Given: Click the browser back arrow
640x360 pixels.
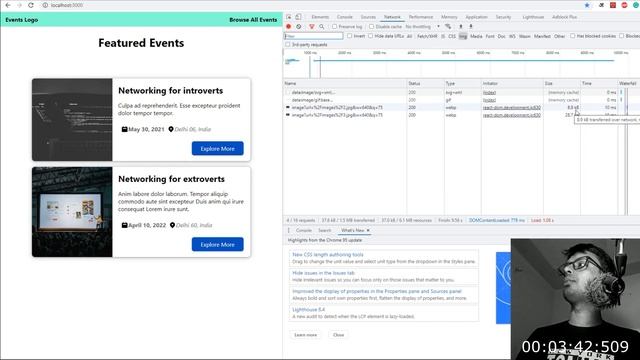Looking at the screenshot, I should 8,5.
